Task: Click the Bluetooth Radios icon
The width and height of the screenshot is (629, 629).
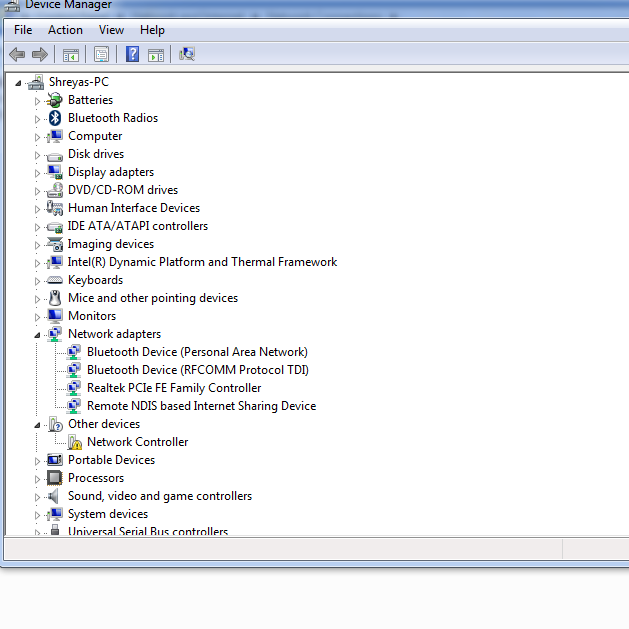Action: (x=55, y=118)
